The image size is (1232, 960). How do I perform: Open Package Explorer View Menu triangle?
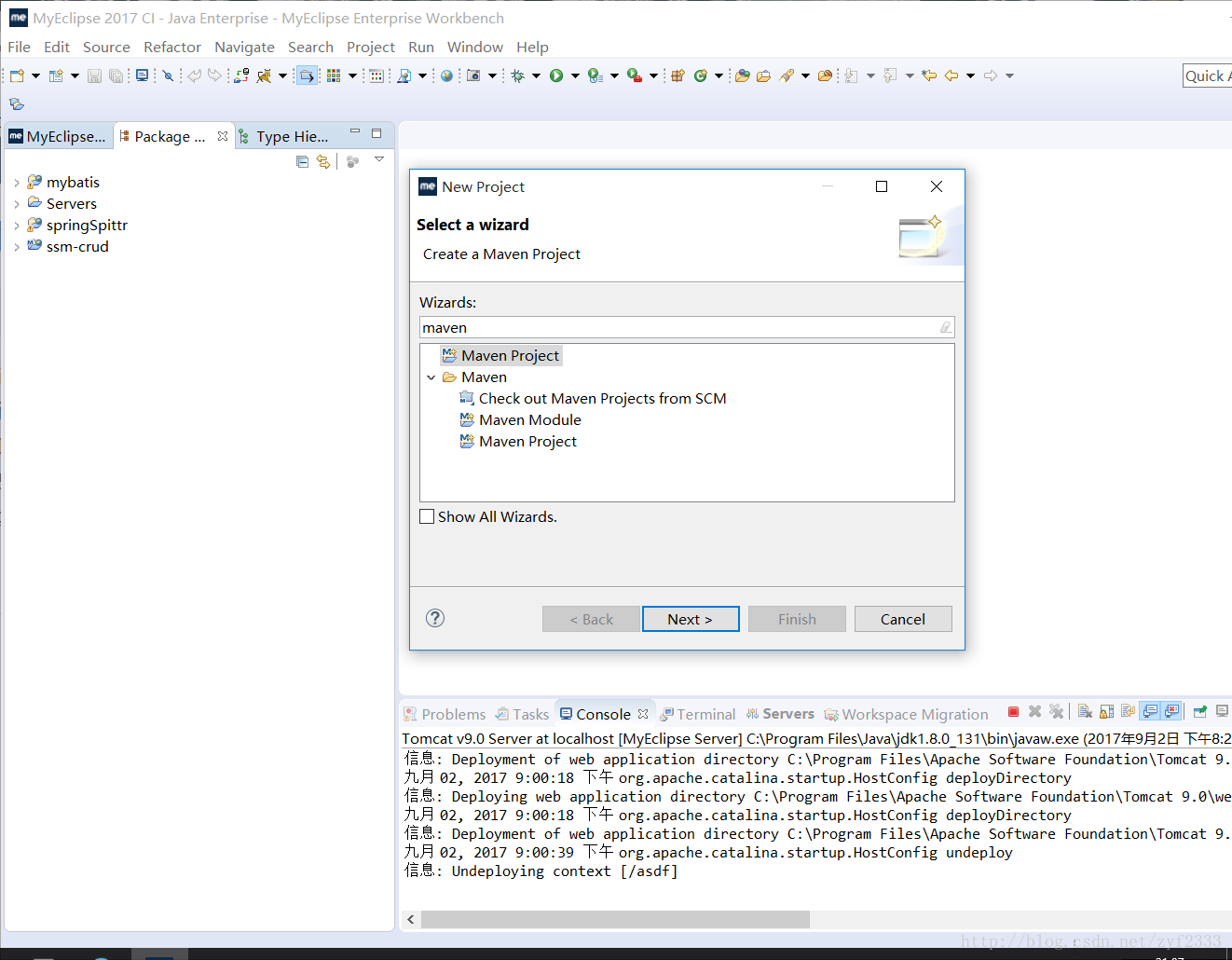(x=379, y=160)
